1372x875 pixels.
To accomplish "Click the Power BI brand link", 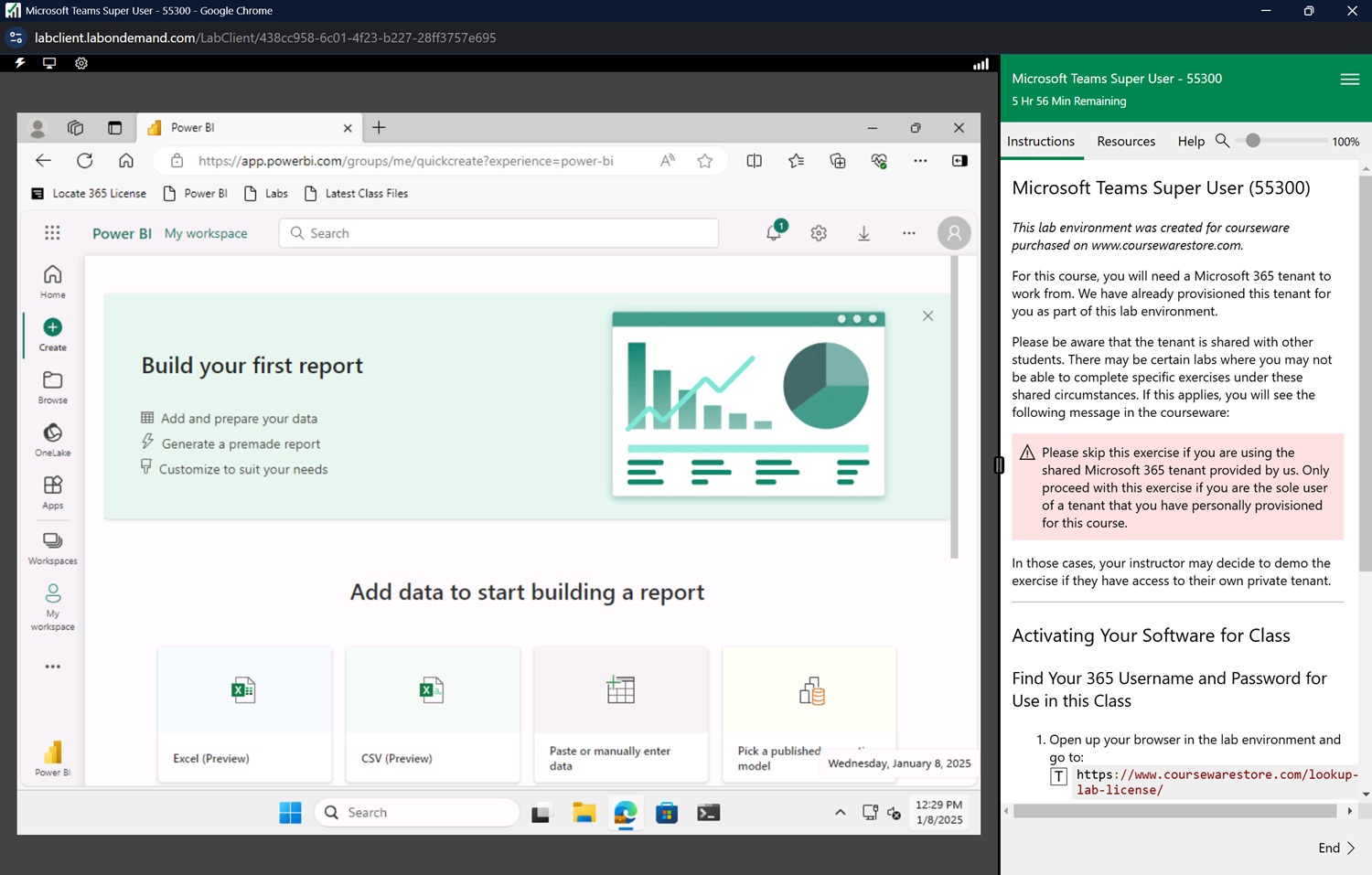I will (x=122, y=233).
